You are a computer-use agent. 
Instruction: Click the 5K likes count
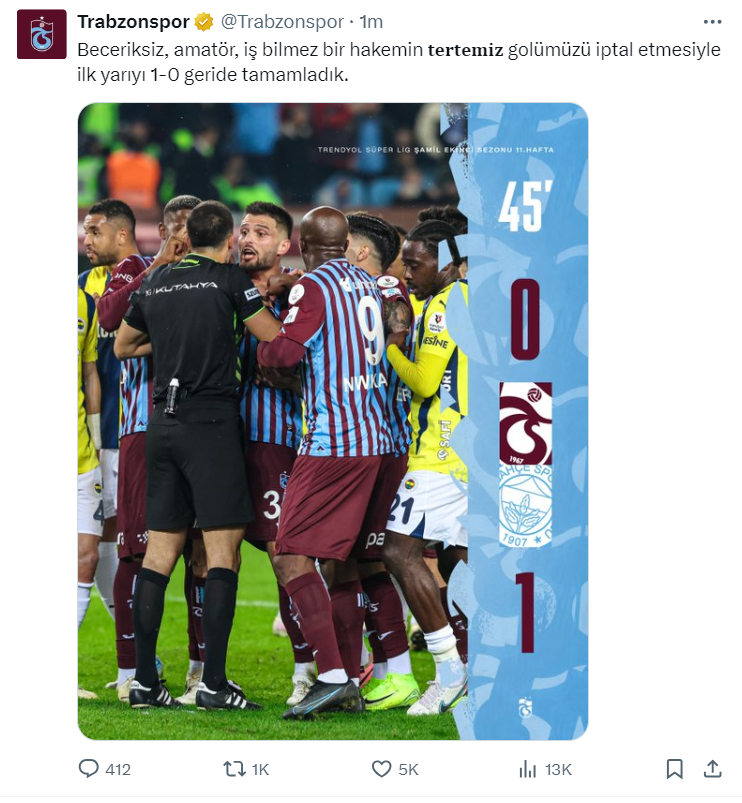tap(408, 769)
